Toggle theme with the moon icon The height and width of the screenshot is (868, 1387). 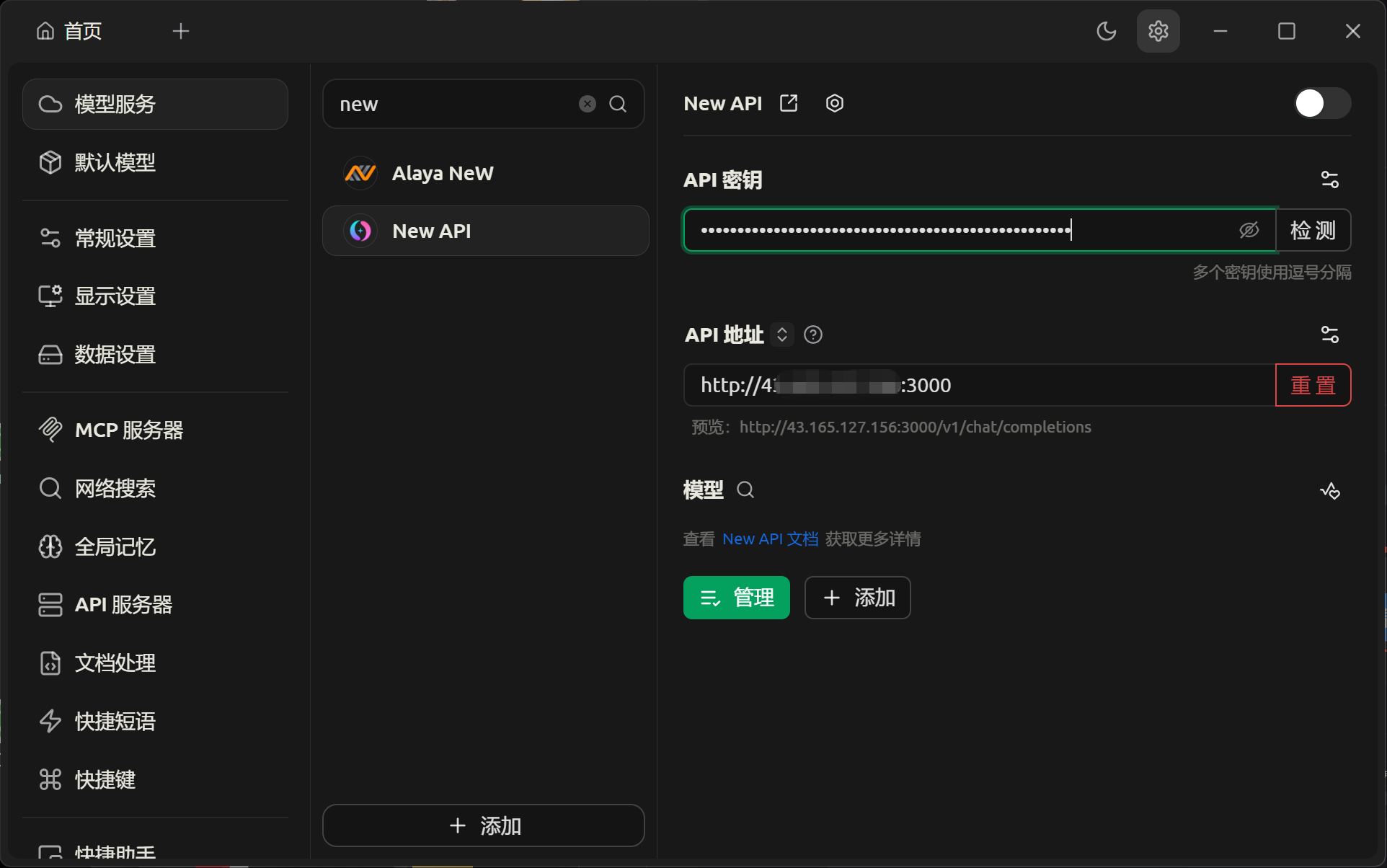click(1107, 30)
